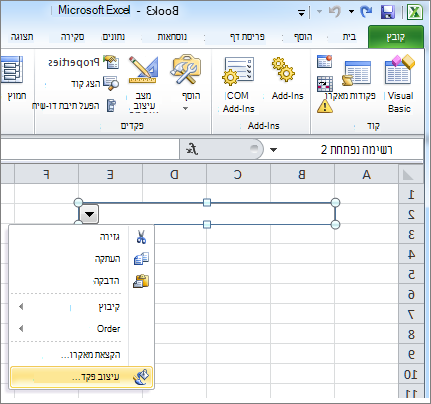The height and width of the screenshot is (404, 431).
Task: Click the insert function fx button
Action: tap(192, 149)
